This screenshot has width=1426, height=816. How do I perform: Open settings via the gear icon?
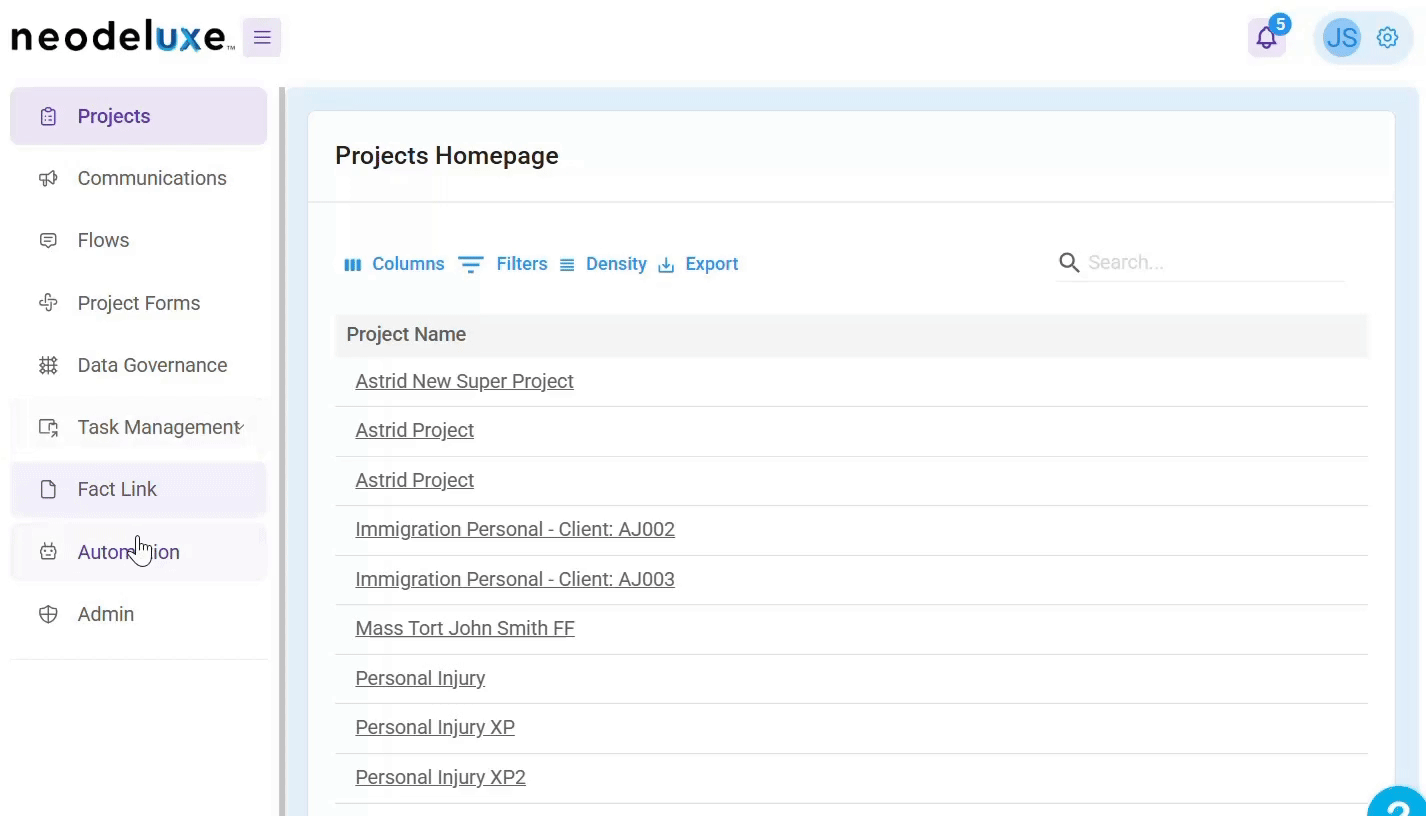click(1387, 38)
